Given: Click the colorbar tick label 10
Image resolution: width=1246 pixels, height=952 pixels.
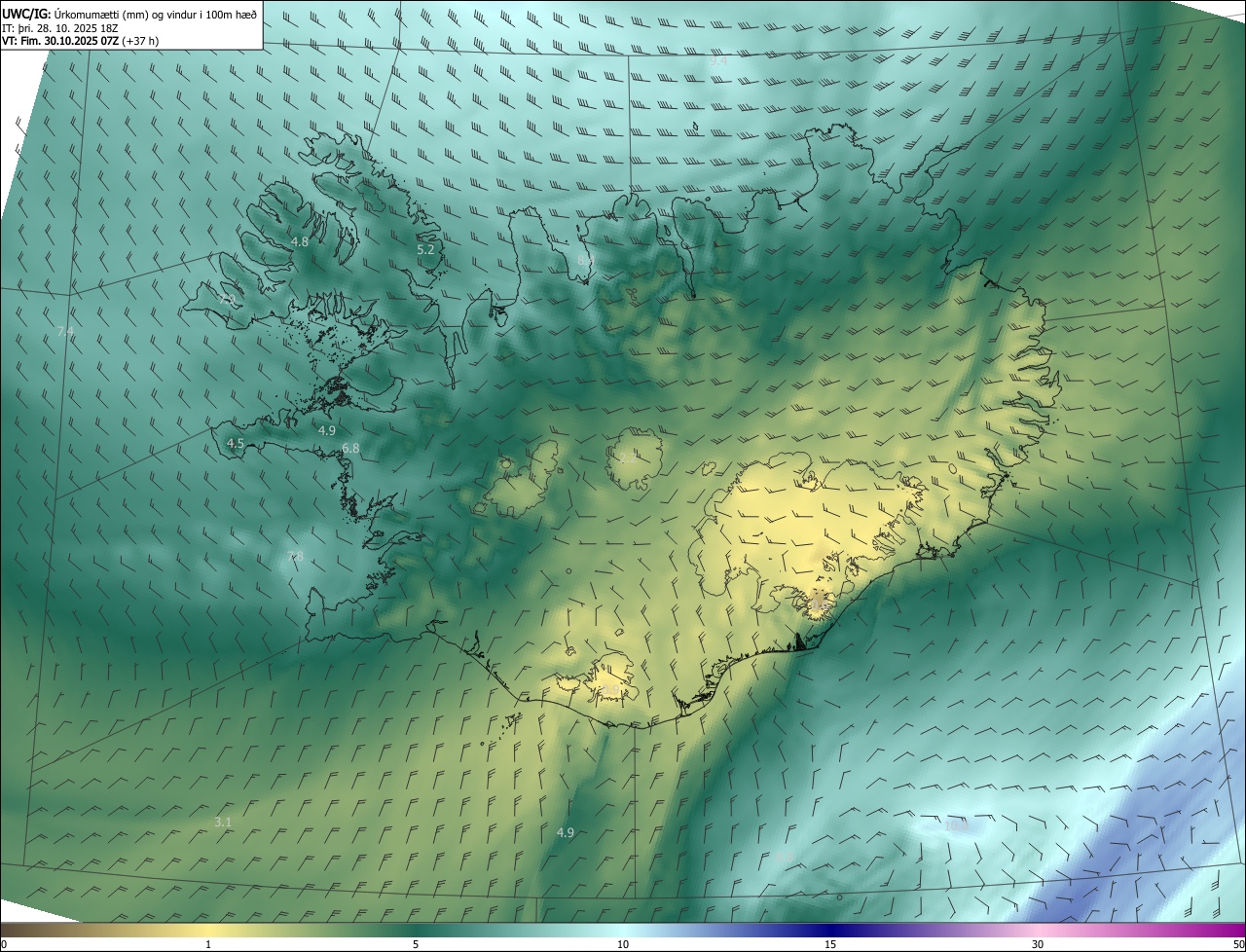Looking at the screenshot, I should tap(623, 944).
